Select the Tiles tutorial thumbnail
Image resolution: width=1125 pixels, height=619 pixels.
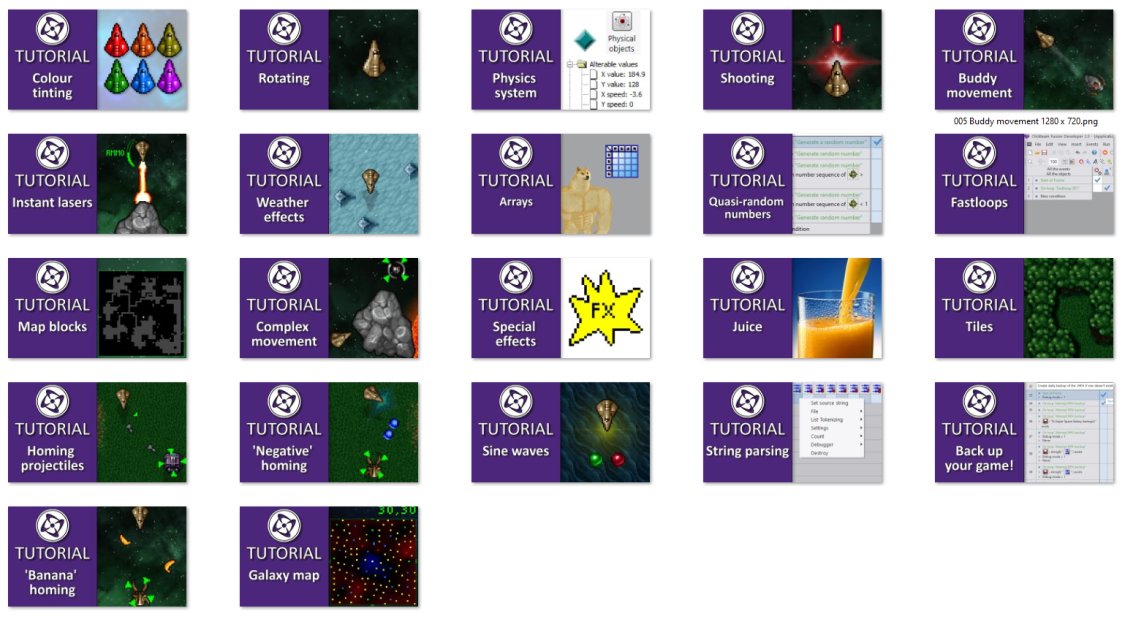[x=1024, y=308]
